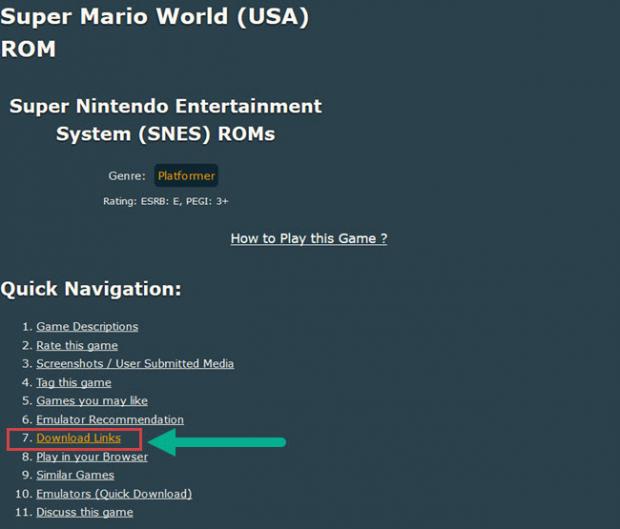
Task: Select the Platformer genre tag
Action: pyautogui.click(x=186, y=176)
